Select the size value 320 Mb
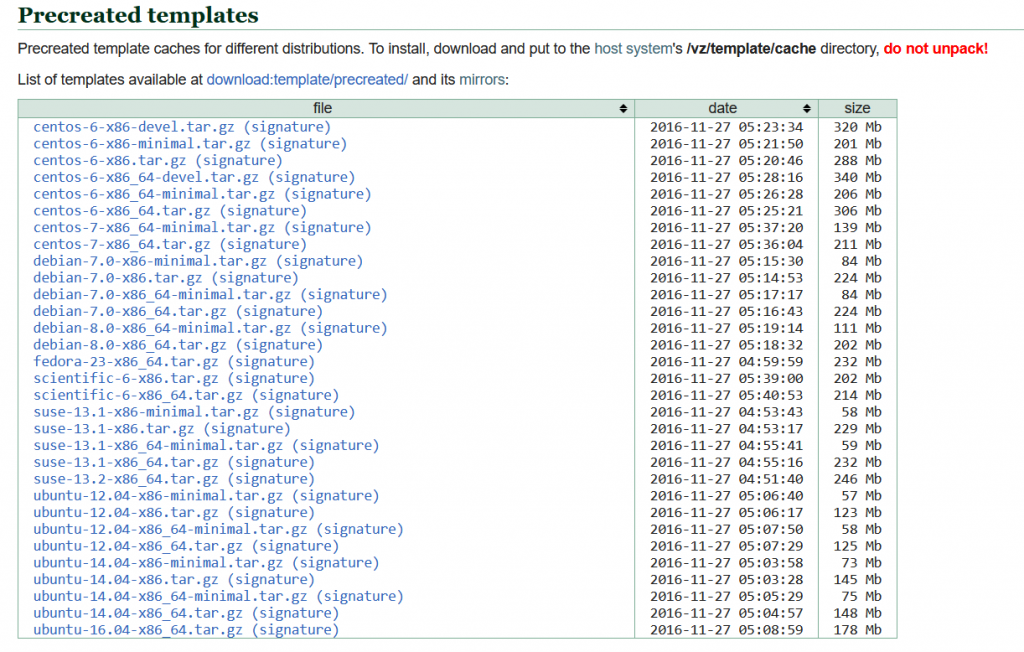Screen dimensions: 1024x652 click(857, 127)
